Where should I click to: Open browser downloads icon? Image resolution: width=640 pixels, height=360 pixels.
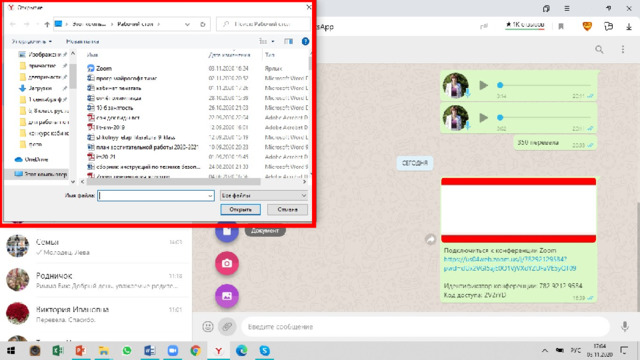point(629,27)
